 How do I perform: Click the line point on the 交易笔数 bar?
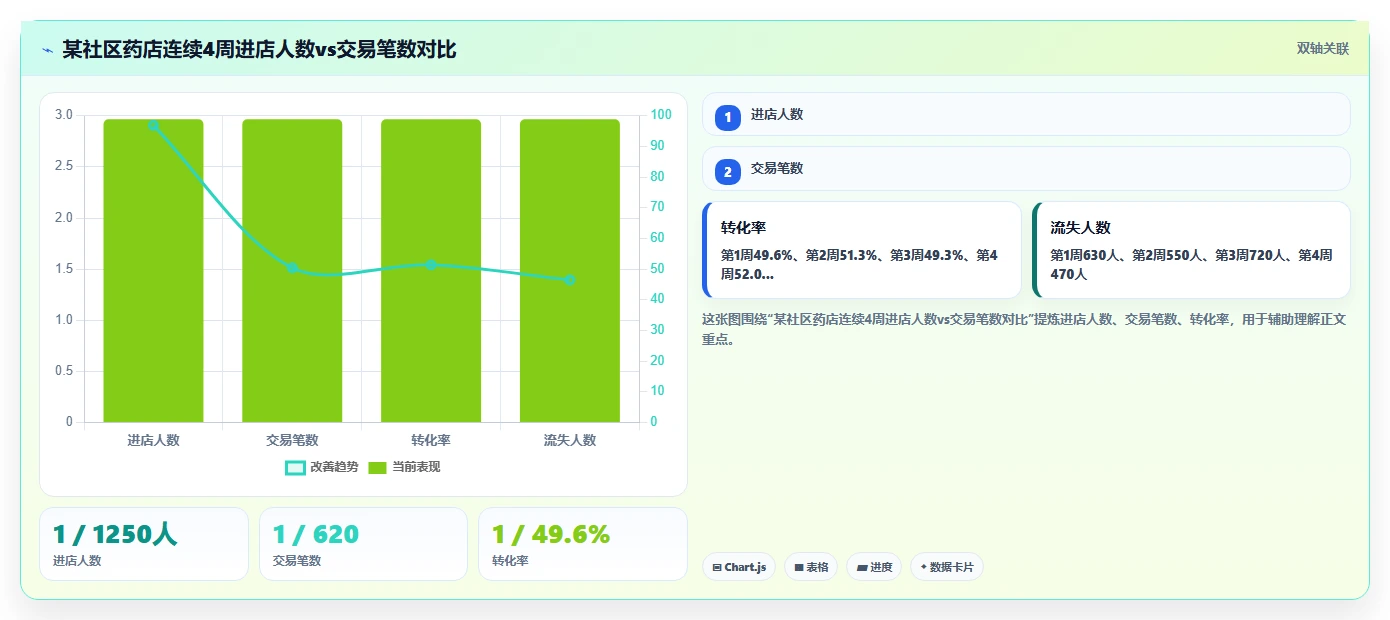(292, 268)
